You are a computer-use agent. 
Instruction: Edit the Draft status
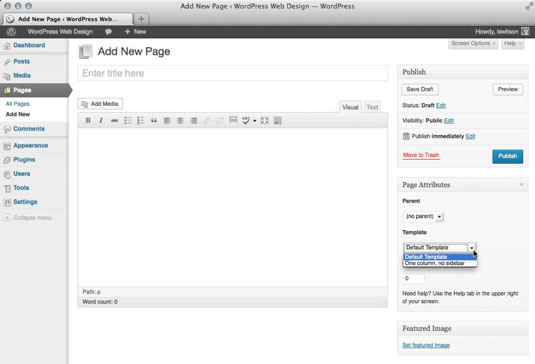pyautogui.click(x=441, y=105)
